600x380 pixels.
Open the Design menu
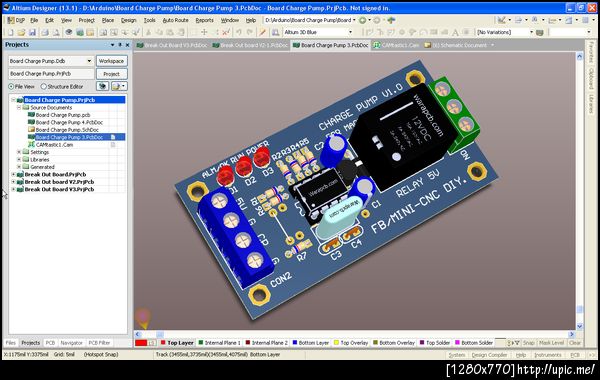[129, 20]
